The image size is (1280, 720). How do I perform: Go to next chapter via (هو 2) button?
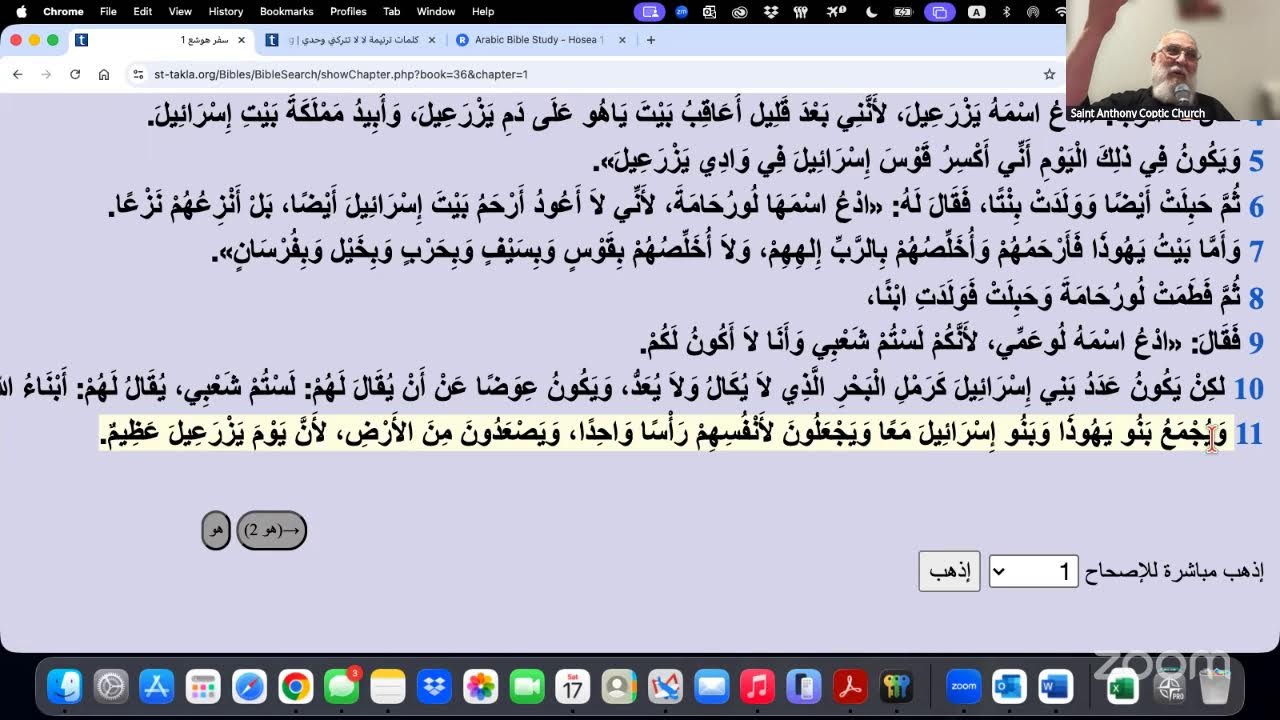tap(271, 530)
